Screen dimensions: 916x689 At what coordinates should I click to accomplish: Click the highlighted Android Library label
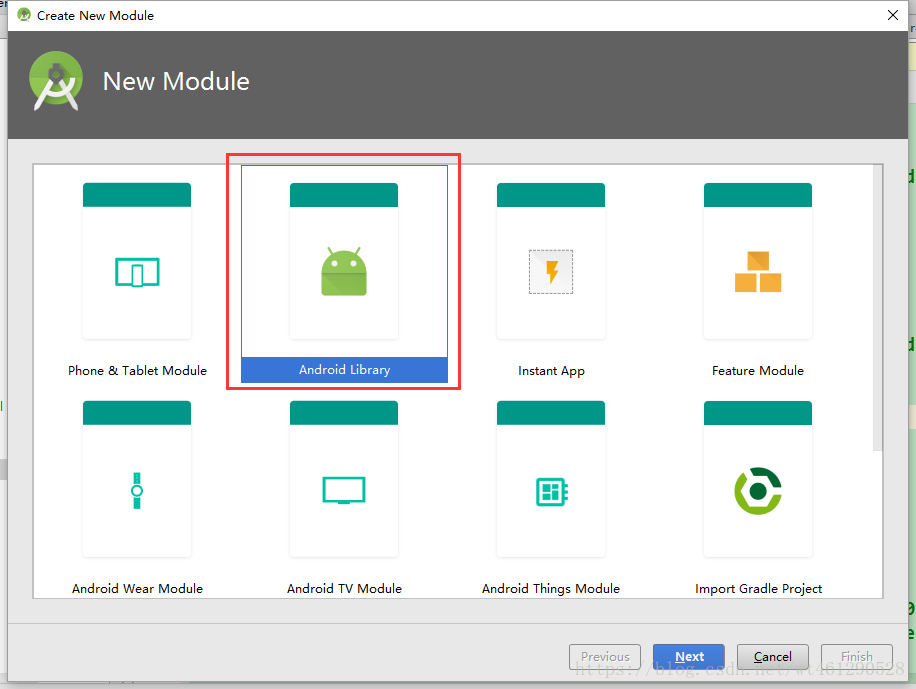[345, 370]
